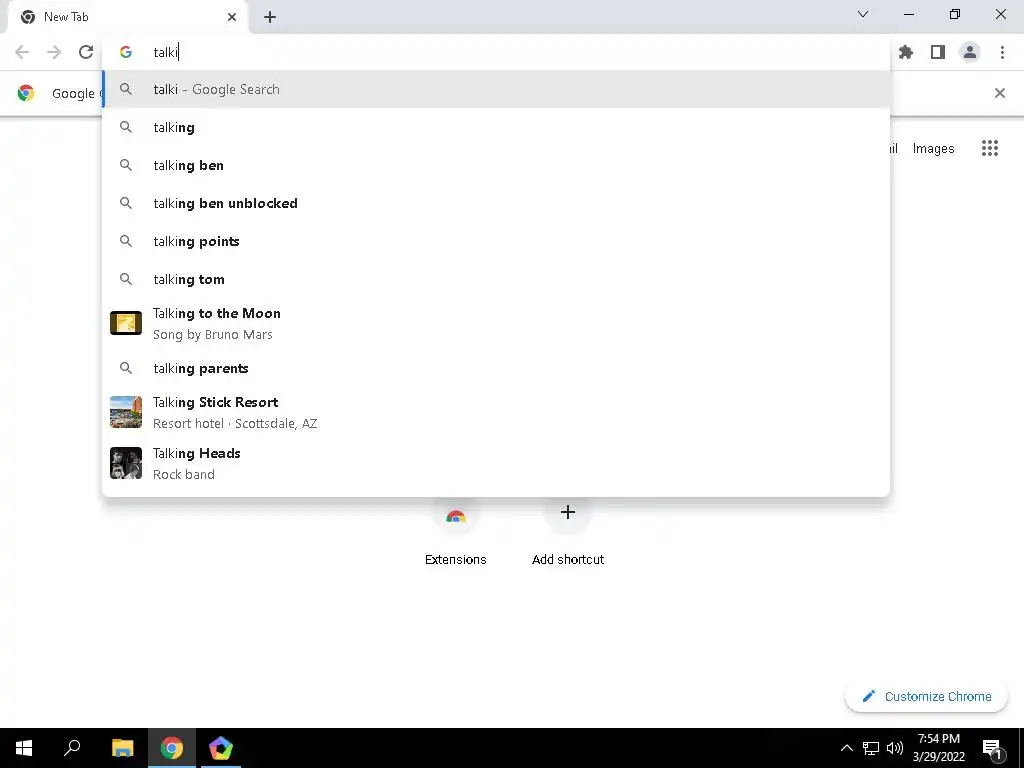The width and height of the screenshot is (1024, 768).
Task: Click the browser forward arrow
Action: point(54,52)
